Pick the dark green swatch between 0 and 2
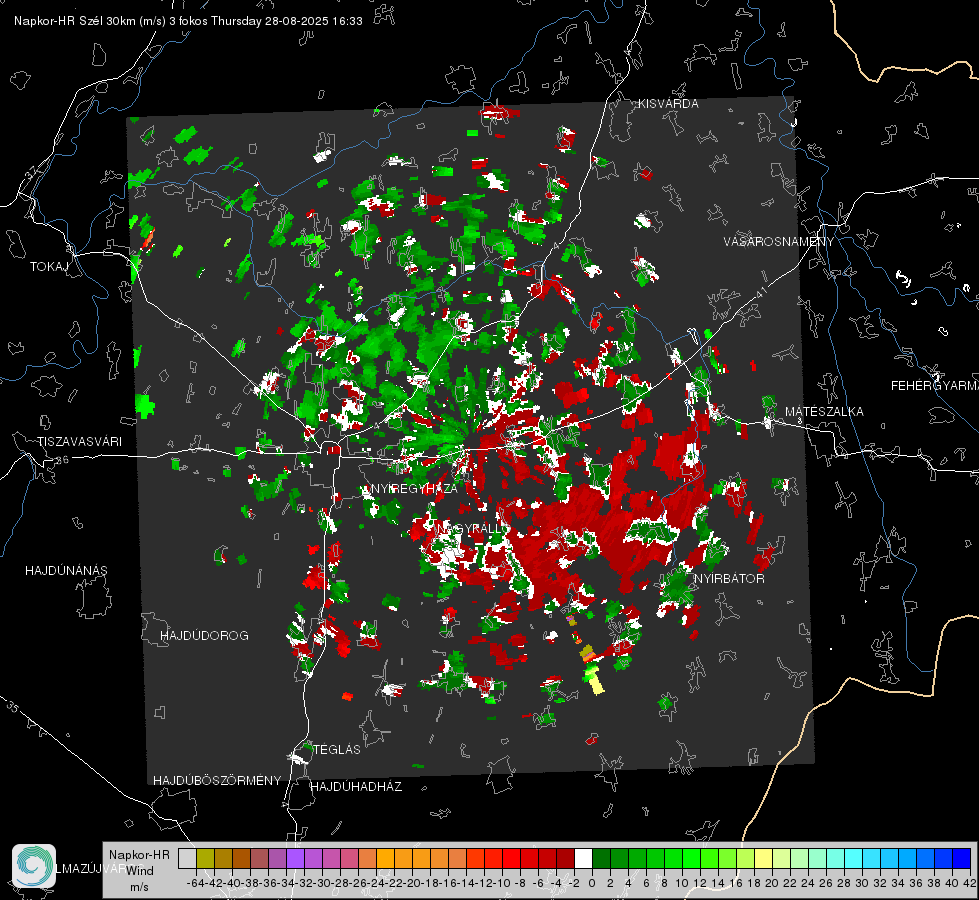This screenshot has height=900, width=979. click(601, 858)
